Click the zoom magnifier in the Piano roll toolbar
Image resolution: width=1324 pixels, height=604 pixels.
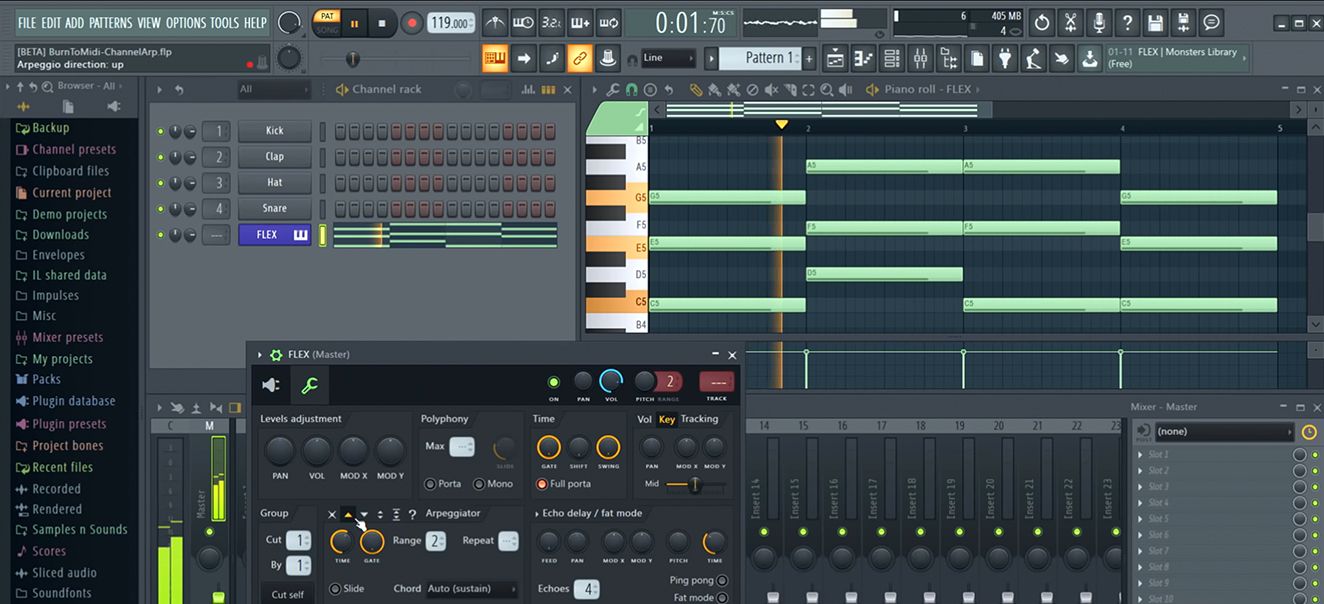[826, 90]
